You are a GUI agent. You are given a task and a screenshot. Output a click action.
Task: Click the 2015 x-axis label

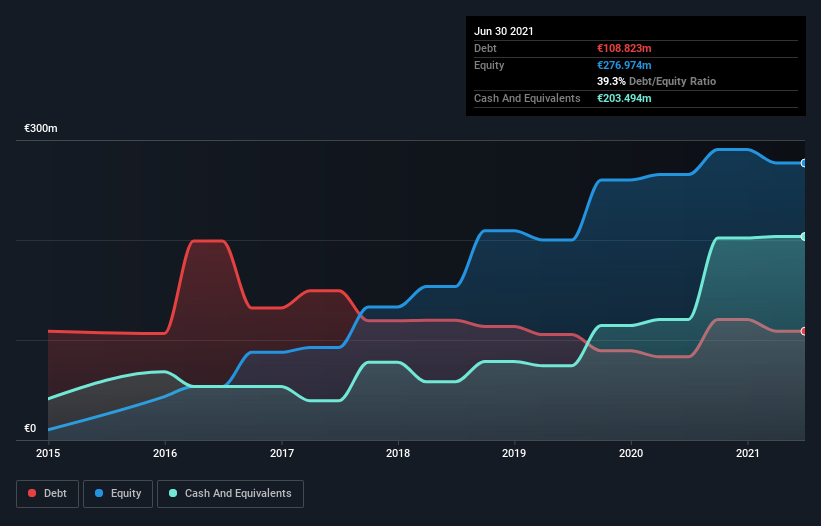(48, 453)
